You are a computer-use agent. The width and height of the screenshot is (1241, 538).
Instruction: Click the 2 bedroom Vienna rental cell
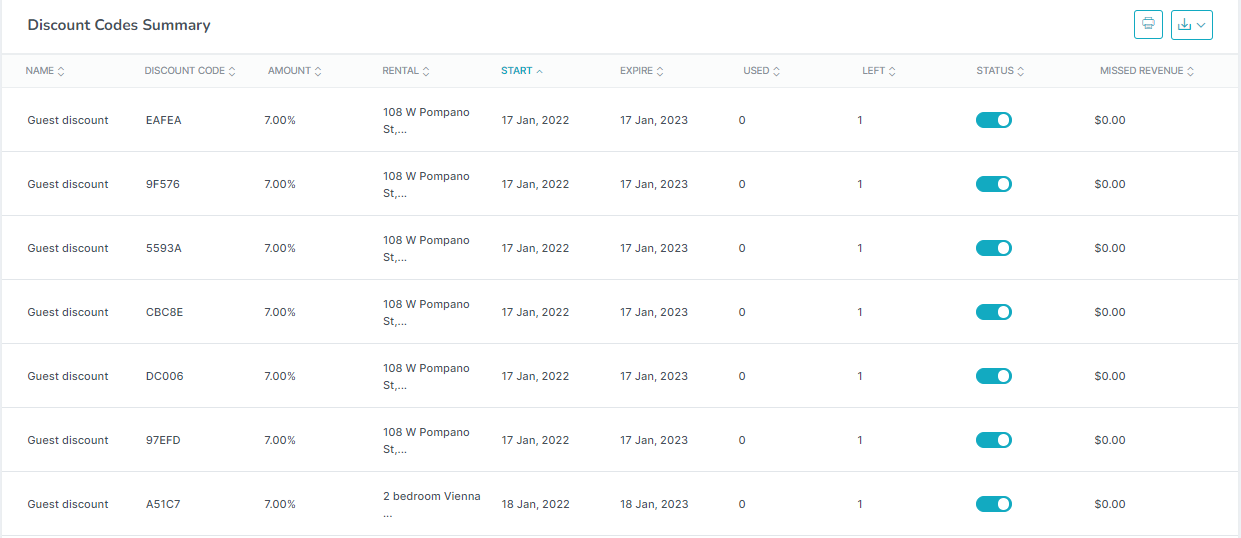click(x=432, y=504)
